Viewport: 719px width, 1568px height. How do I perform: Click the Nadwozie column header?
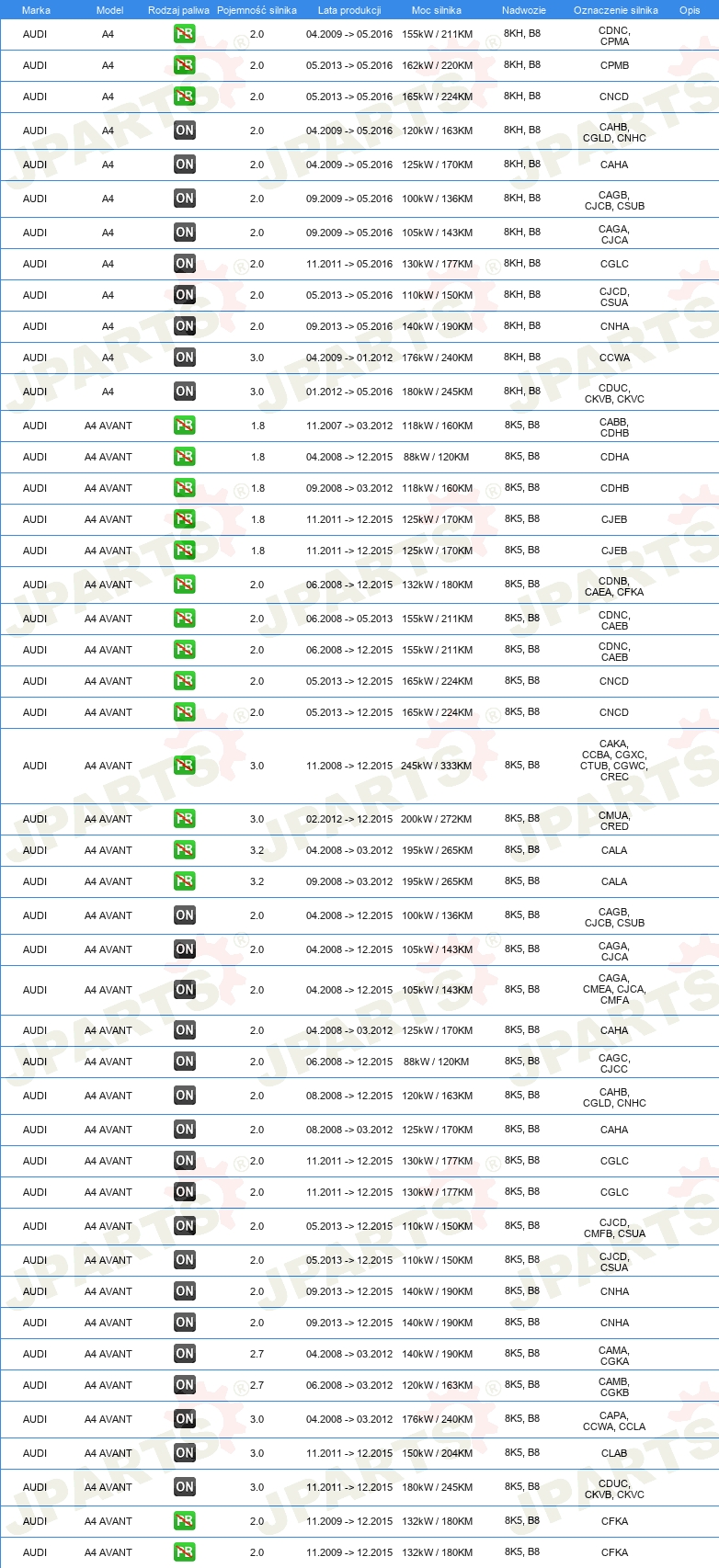524,10
